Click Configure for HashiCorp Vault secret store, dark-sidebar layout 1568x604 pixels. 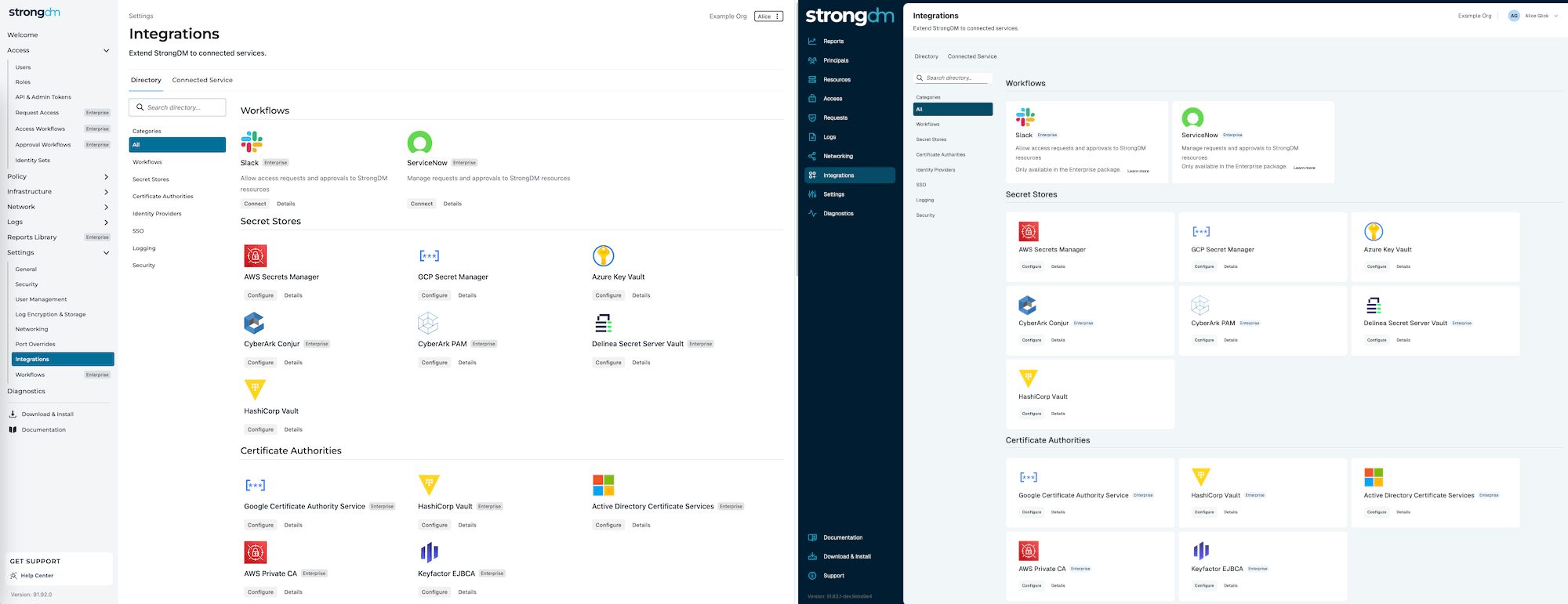[1032, 414]
